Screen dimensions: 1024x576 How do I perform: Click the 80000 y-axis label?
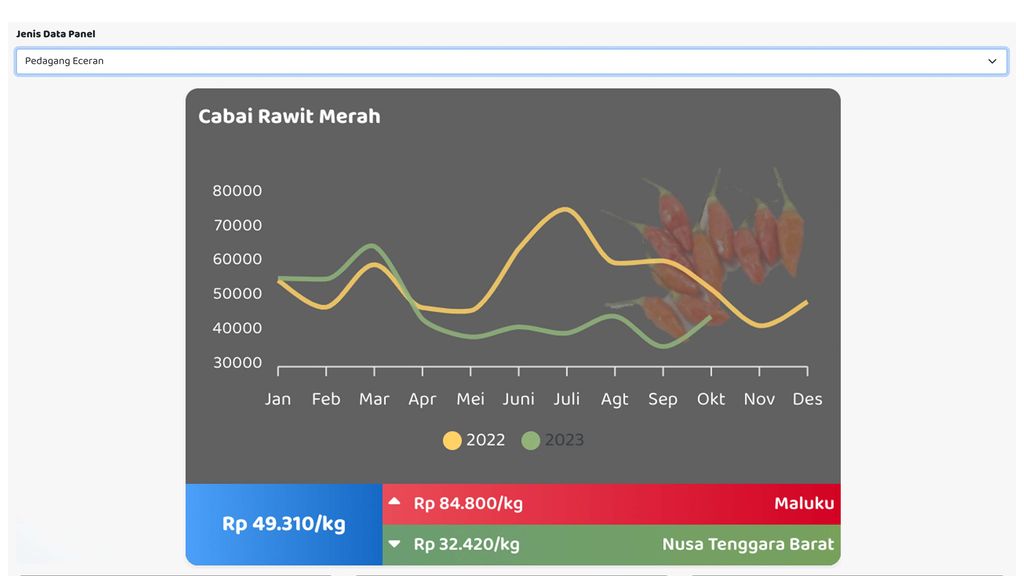click(237, 191)
